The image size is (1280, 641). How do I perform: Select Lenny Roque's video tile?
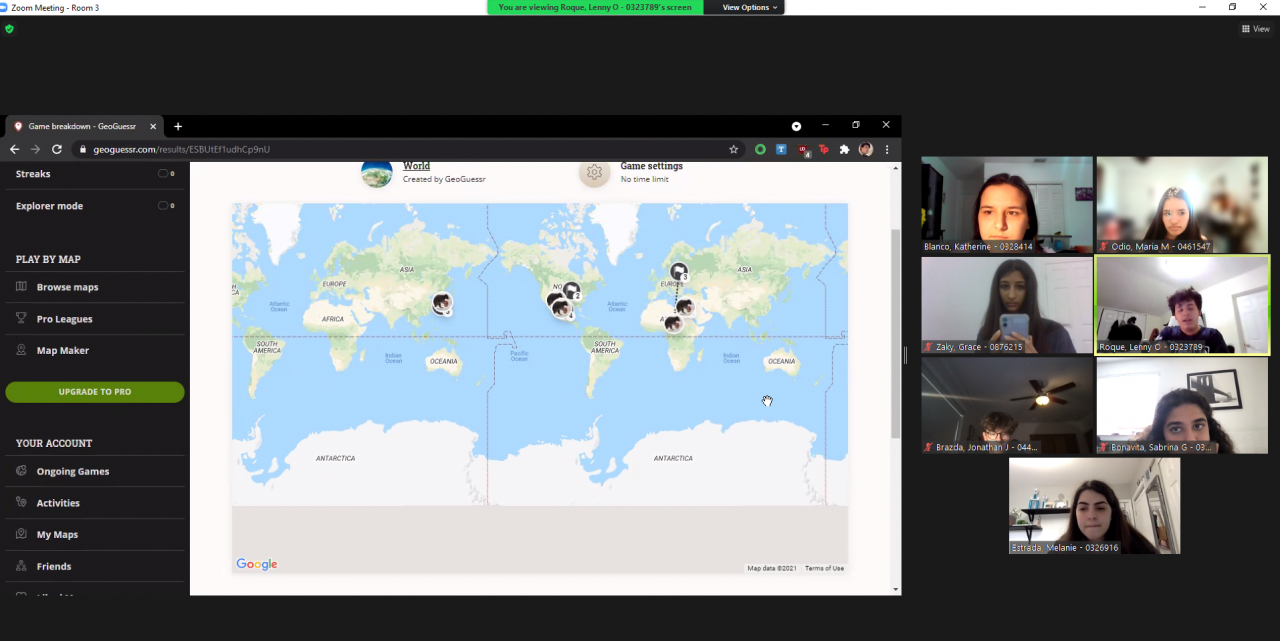[1182, 305]
